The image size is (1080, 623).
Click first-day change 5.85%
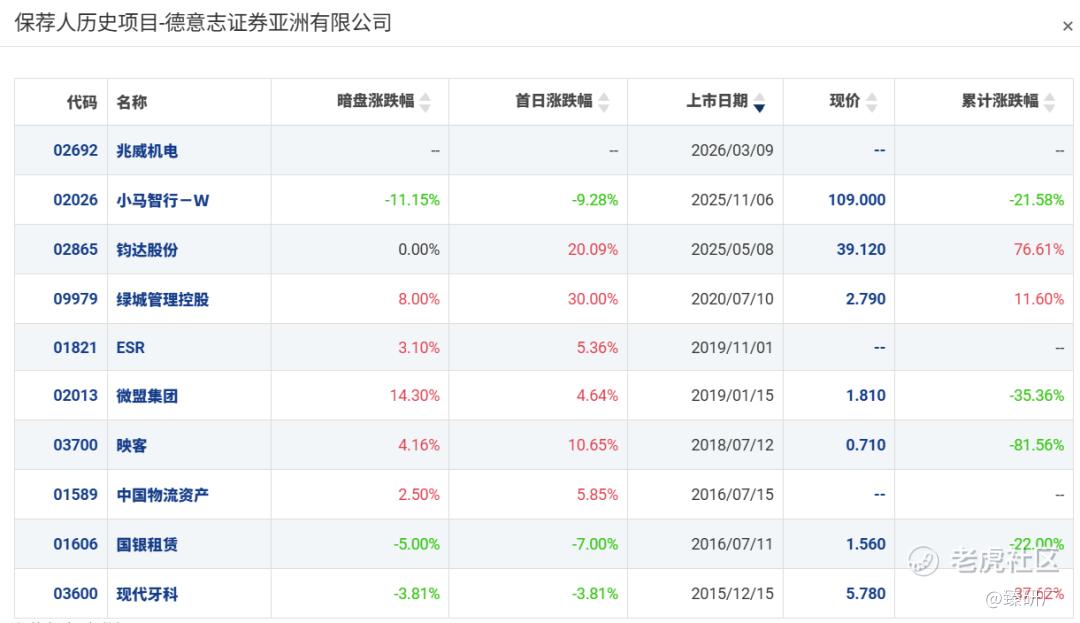click(597, 494)
